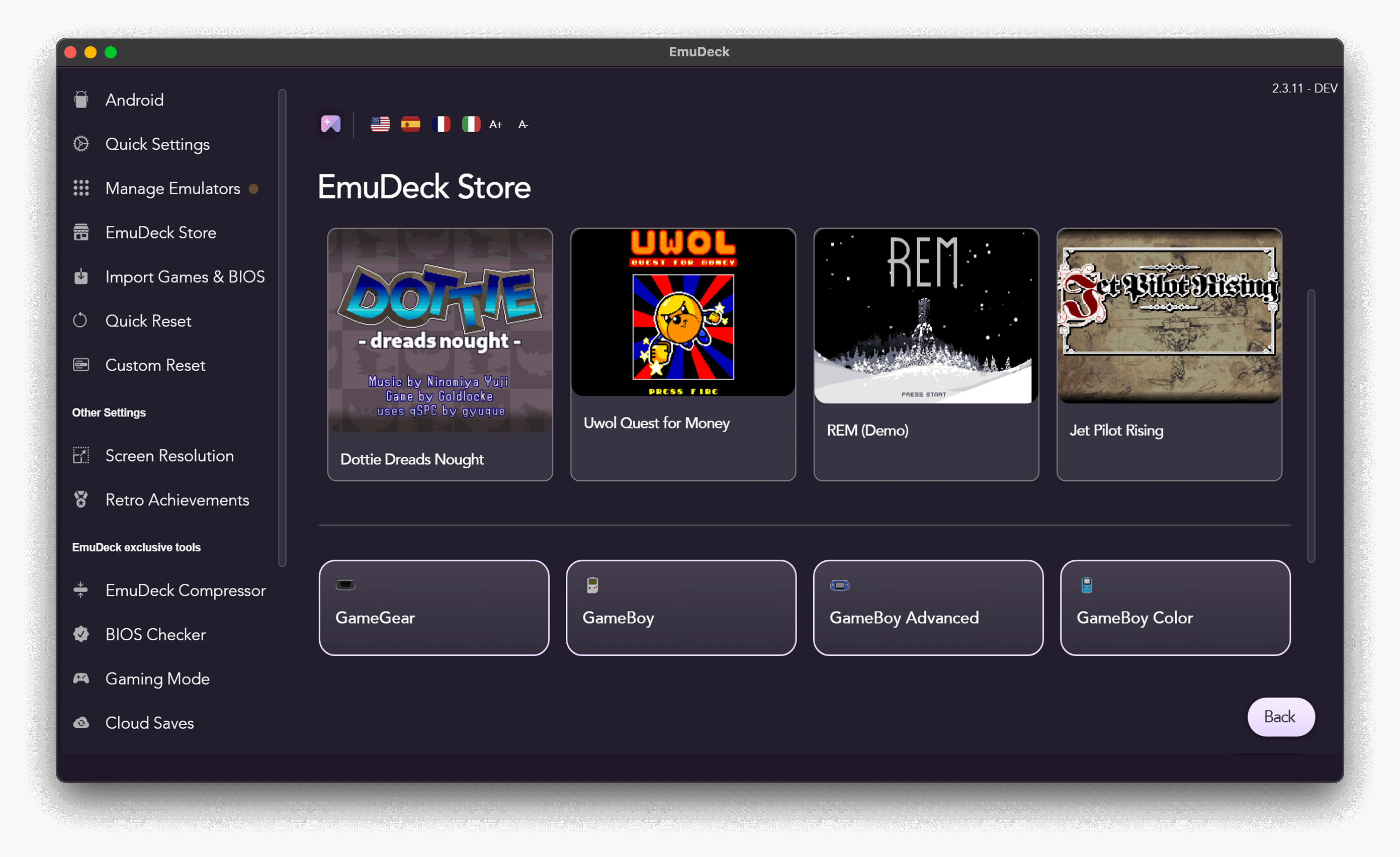Click the Dottie Dreads Nought title
Image resolution: width=1400 pixels, height=857 pixels.
click(412, 459)
